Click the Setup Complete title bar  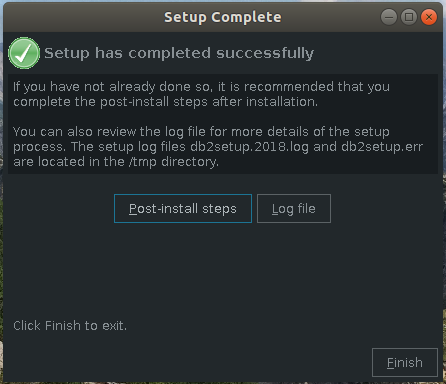coord(223,17)
